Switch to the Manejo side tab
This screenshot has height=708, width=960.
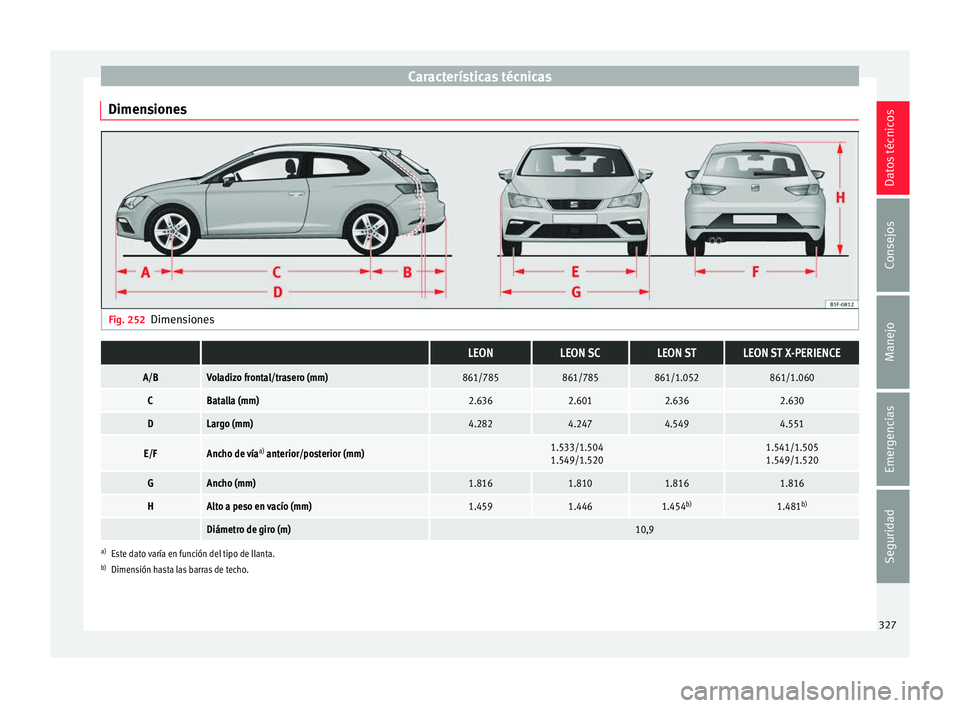pyautogui.click(x=892, y=342)
